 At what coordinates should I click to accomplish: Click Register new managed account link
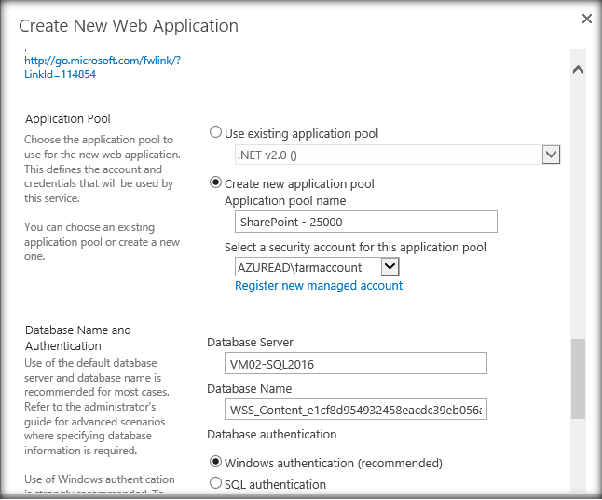[319, 286]
